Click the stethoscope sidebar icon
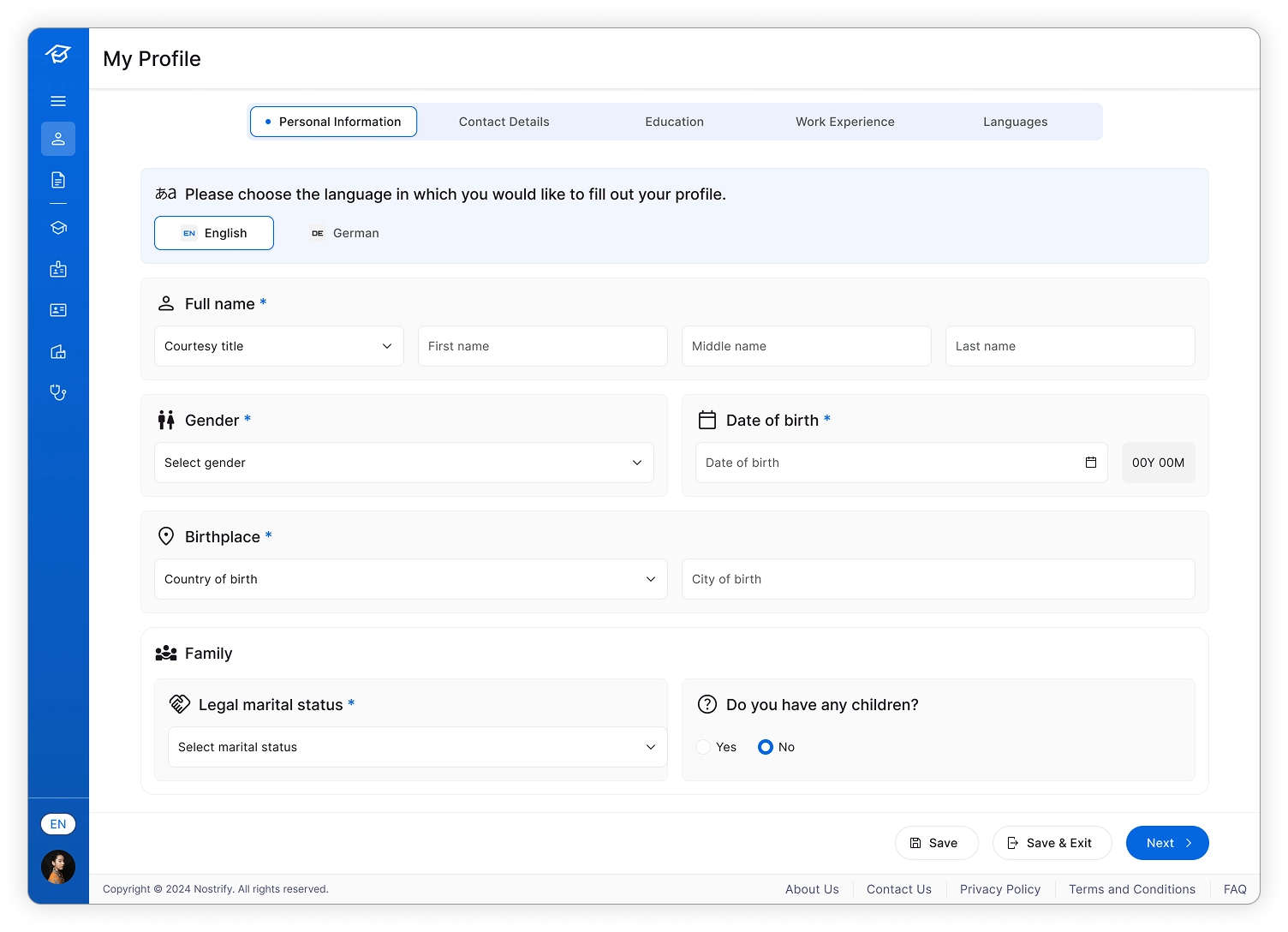1288x932 pixels. [x=58, y=392]
